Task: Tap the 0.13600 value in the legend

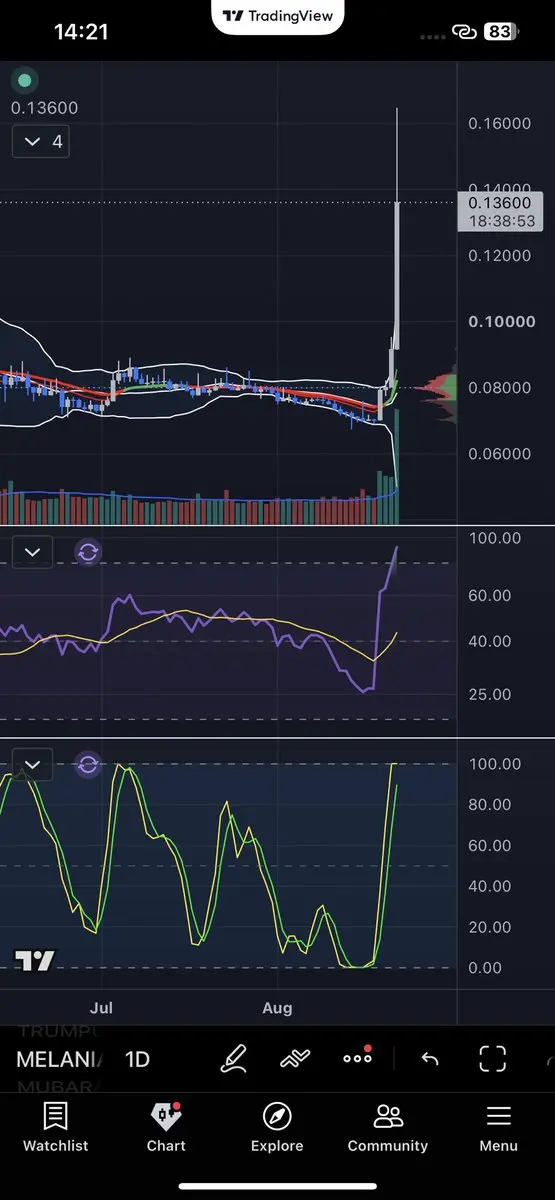Action: [44, 108]
